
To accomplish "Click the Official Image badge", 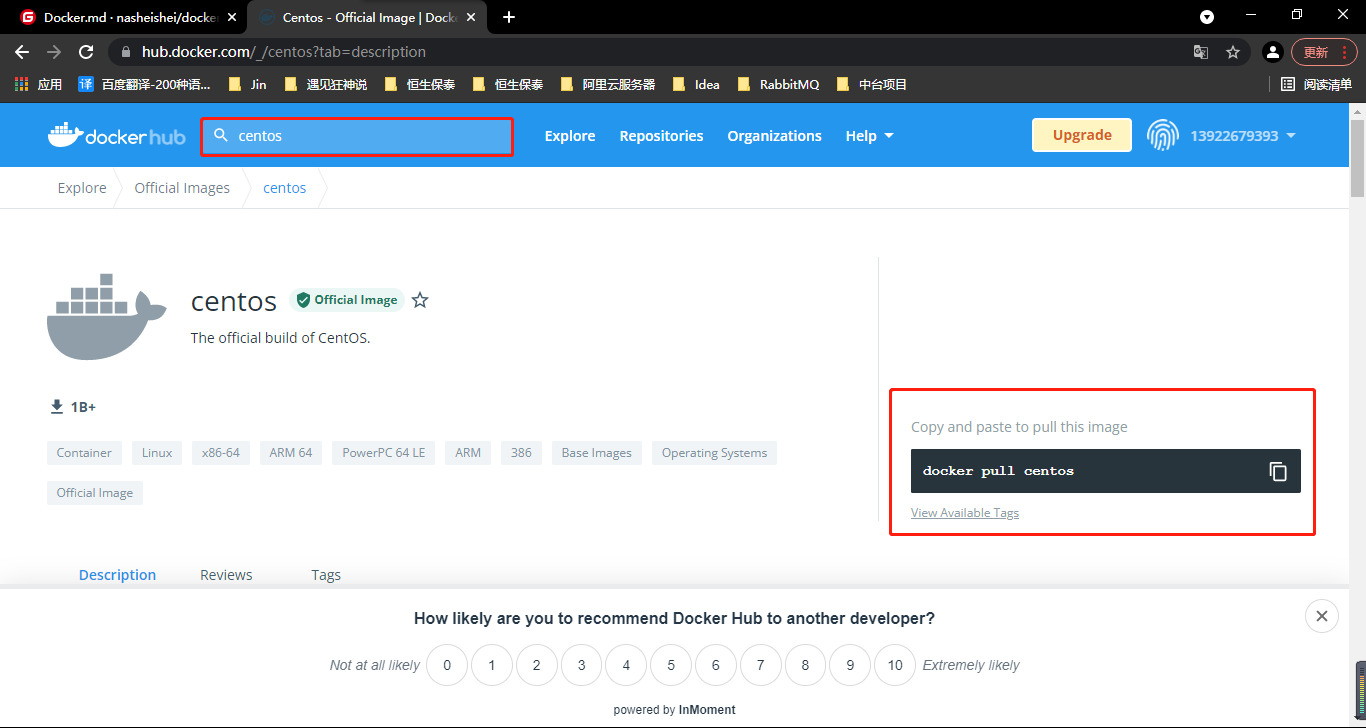I will [x=347, y=300].
